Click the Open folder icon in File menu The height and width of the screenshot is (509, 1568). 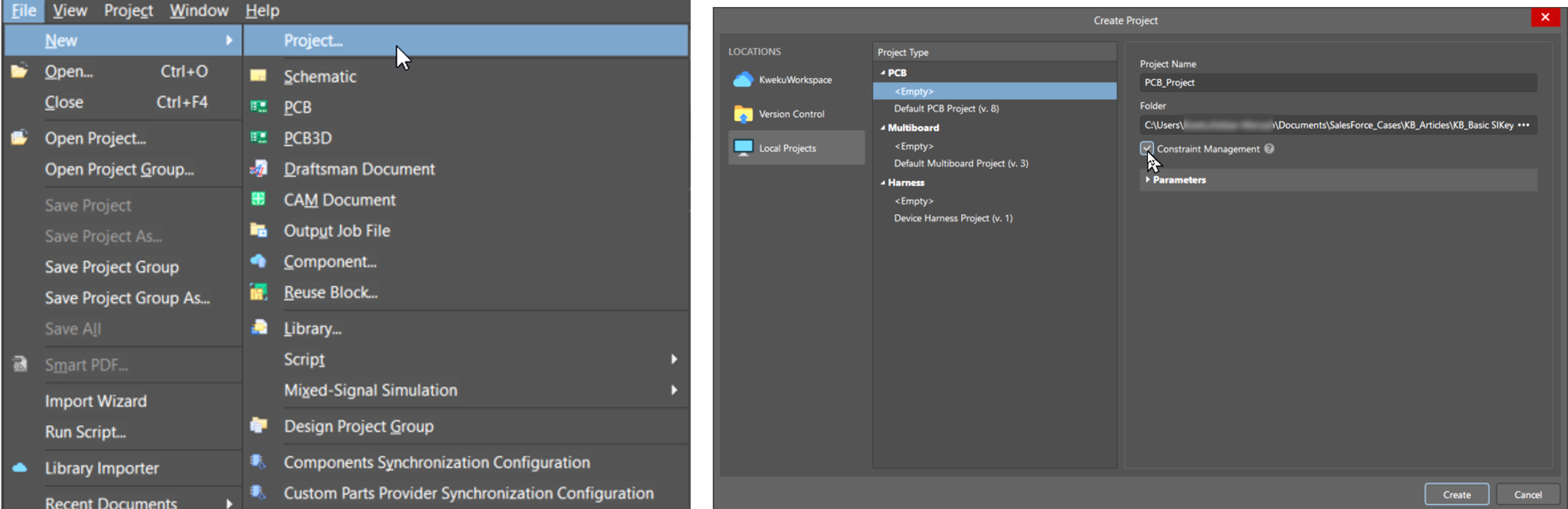pyautogui.click(x=19, y=71)
